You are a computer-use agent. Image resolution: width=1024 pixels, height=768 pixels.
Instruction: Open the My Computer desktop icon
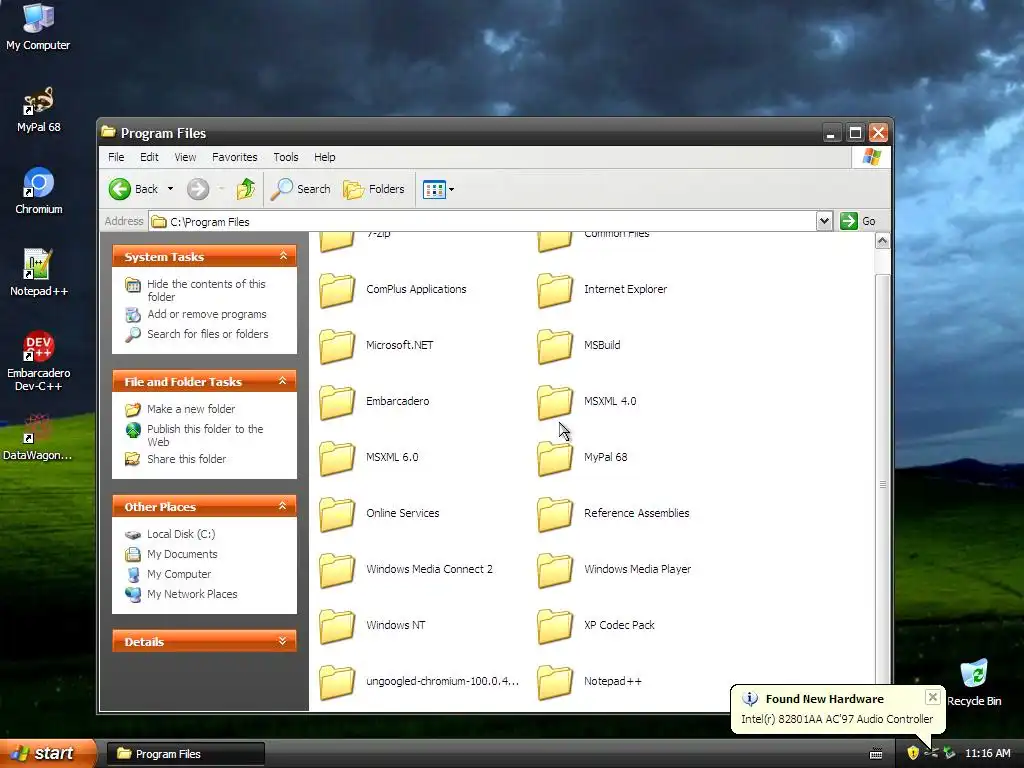coord(38,27)
